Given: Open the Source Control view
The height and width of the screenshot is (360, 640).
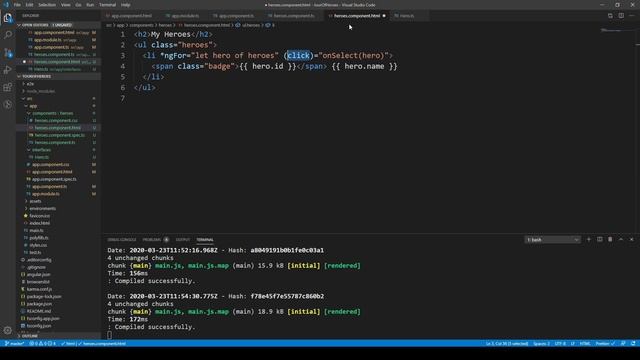Looking at the screenshot, I should pos(8,53).
